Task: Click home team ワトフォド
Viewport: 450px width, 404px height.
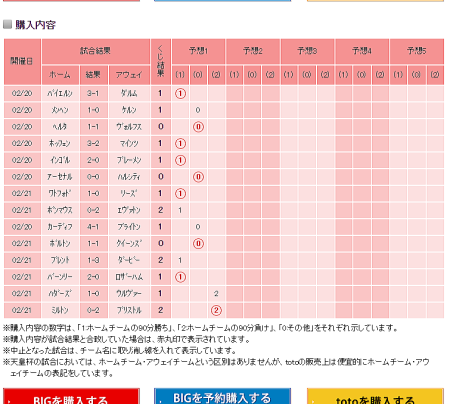Action: 60,193
